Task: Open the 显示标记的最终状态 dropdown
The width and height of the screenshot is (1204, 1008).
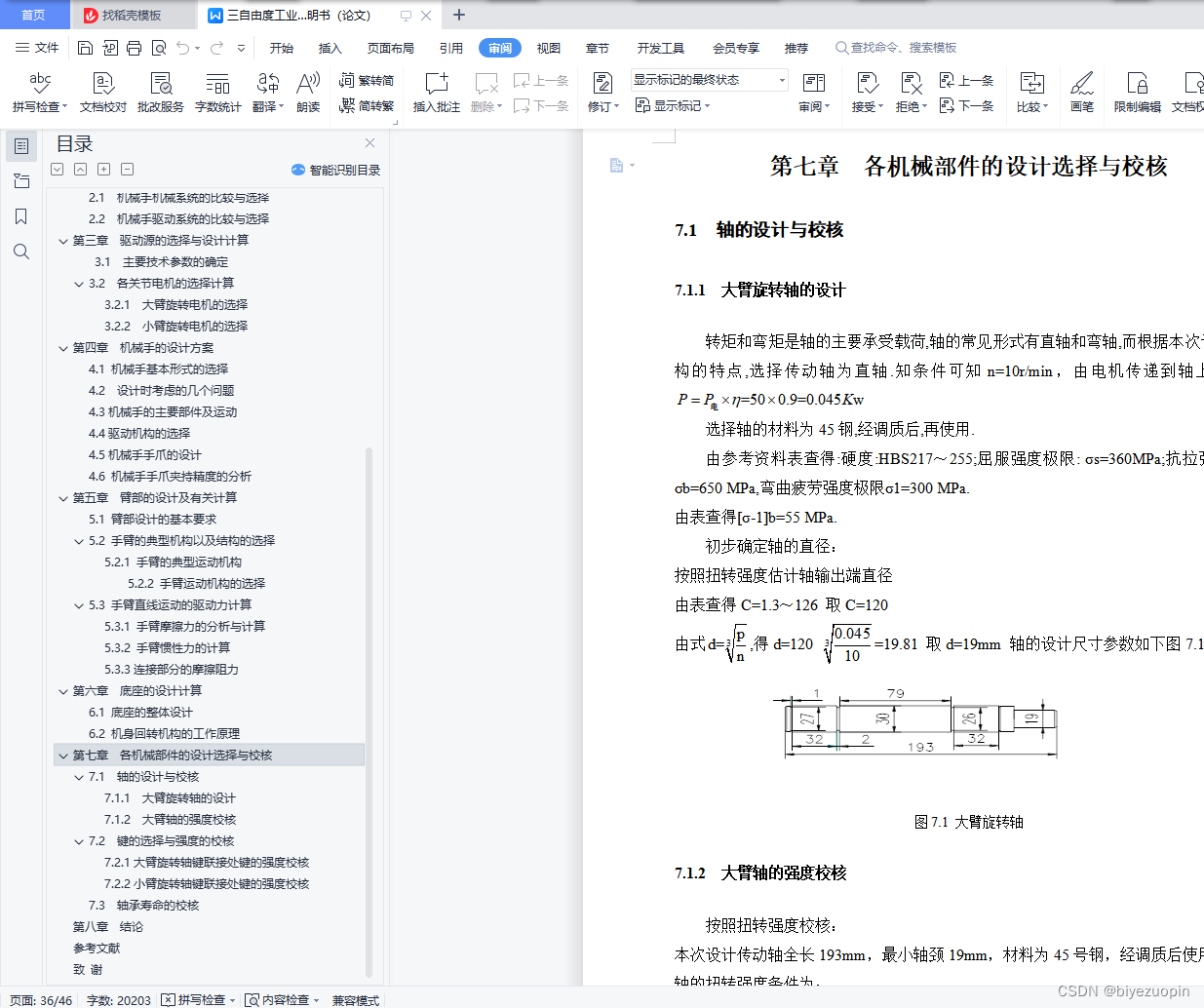Action: tap(709, 80)
